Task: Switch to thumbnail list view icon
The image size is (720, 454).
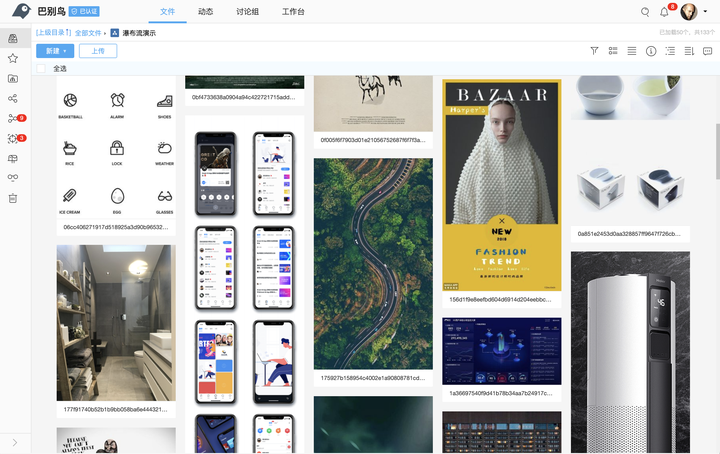Action: [x=613, y=51]
